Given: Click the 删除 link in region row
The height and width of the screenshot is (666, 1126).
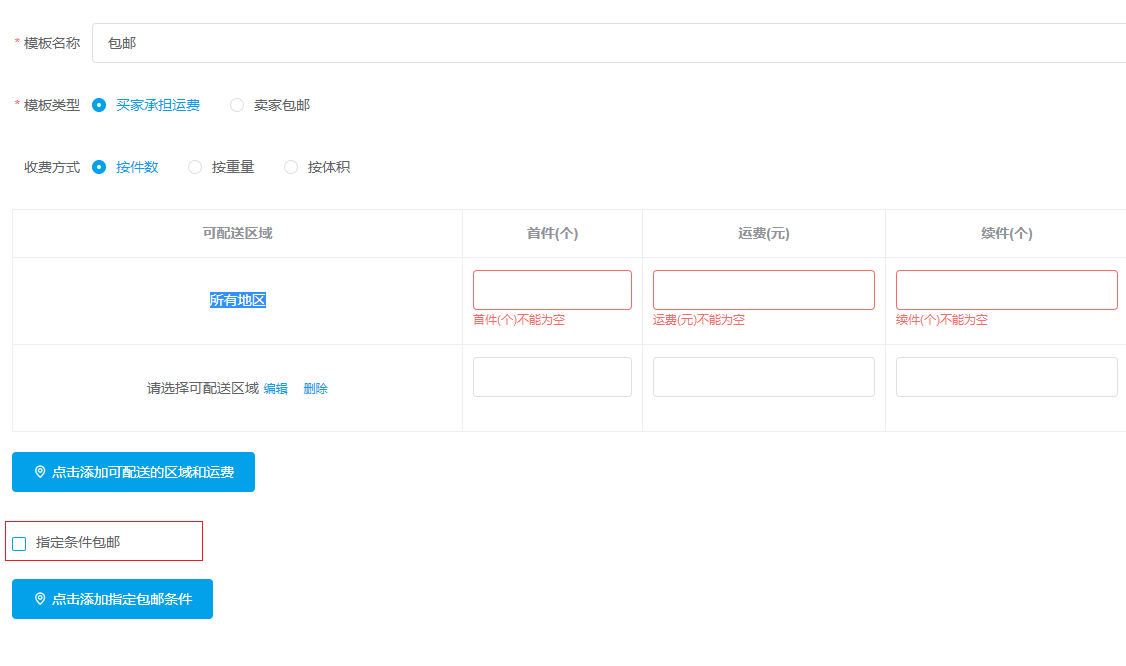Looking at the screenshot, I should click(315, 389).
